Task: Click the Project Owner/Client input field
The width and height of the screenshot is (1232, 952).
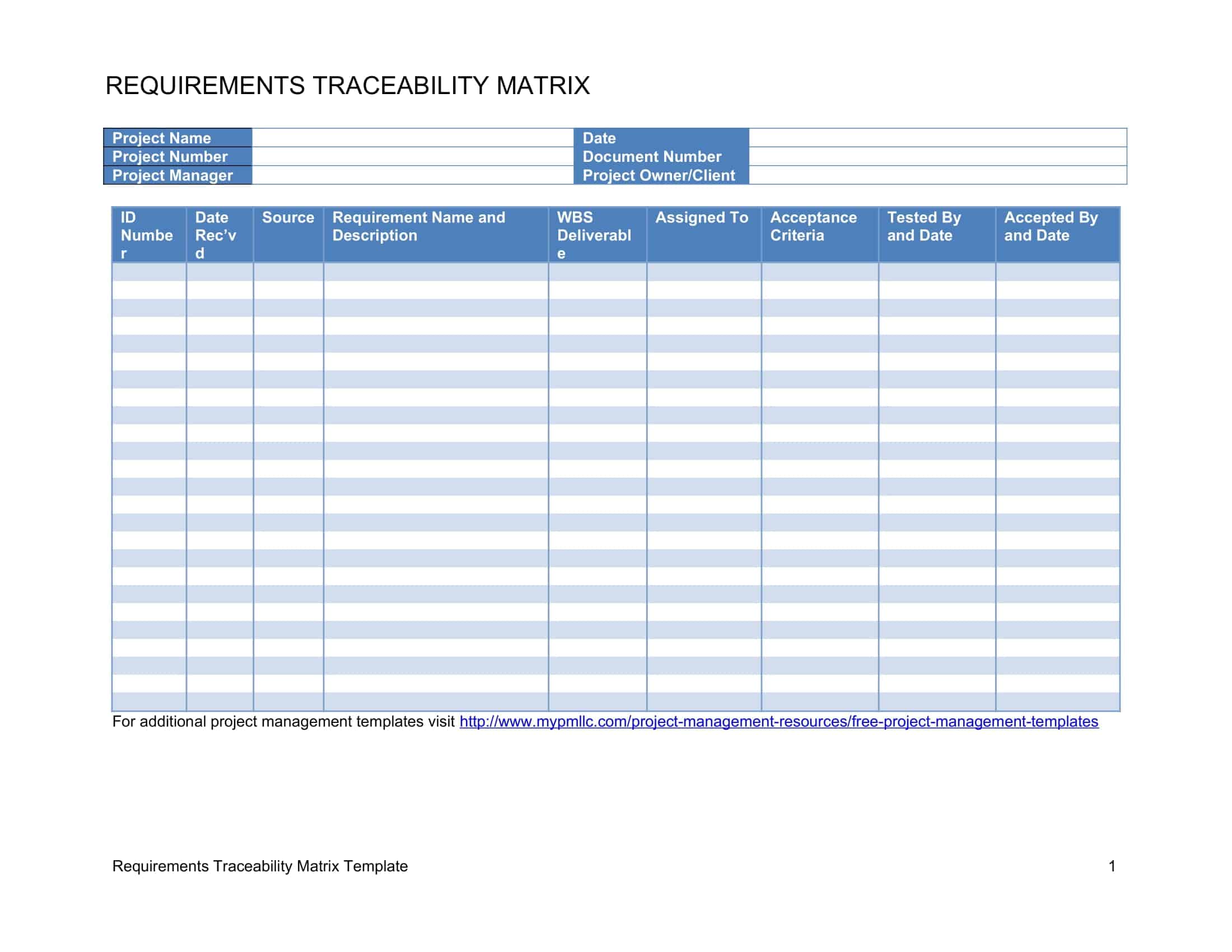Action: [x=937, y=175]
